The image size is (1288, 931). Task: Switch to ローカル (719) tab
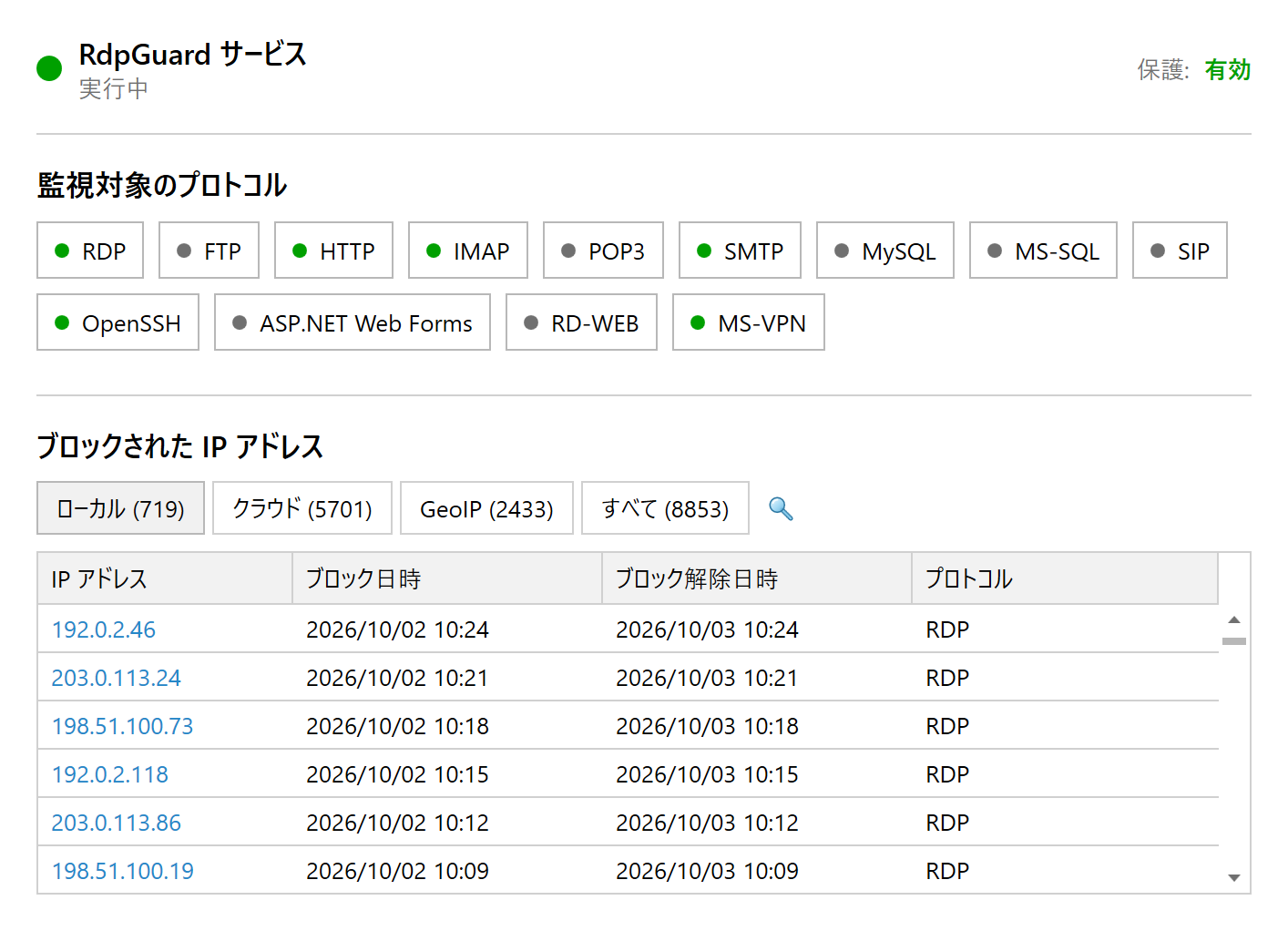(x=120, y=508)
